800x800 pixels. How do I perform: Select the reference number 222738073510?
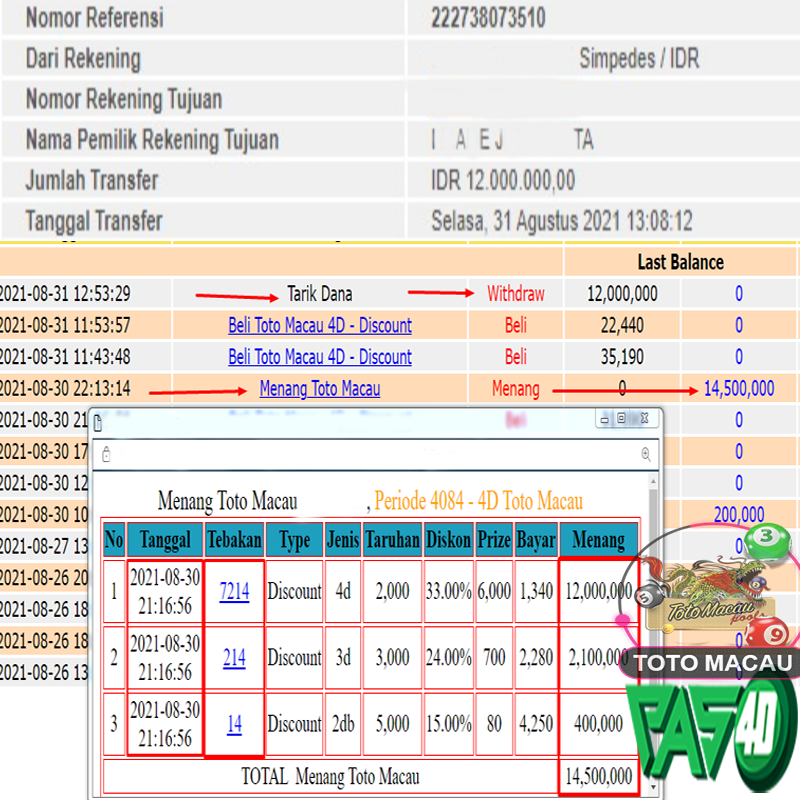click(488, 17)
